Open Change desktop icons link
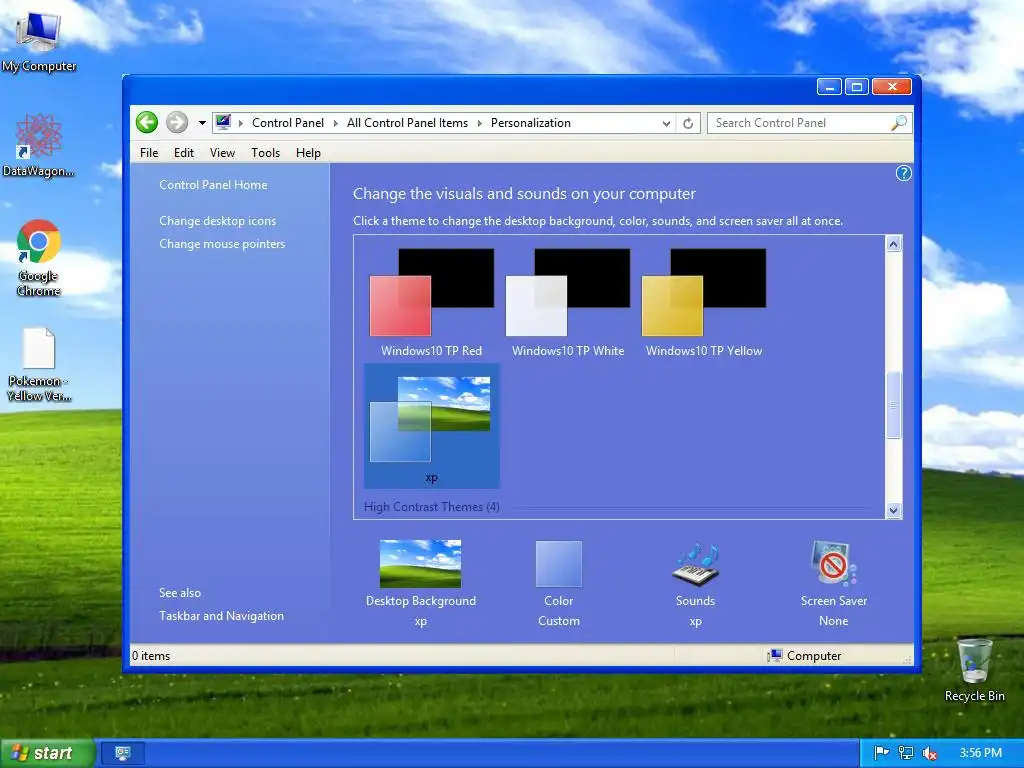This screenshot has height=768, width=1024. 217,221
